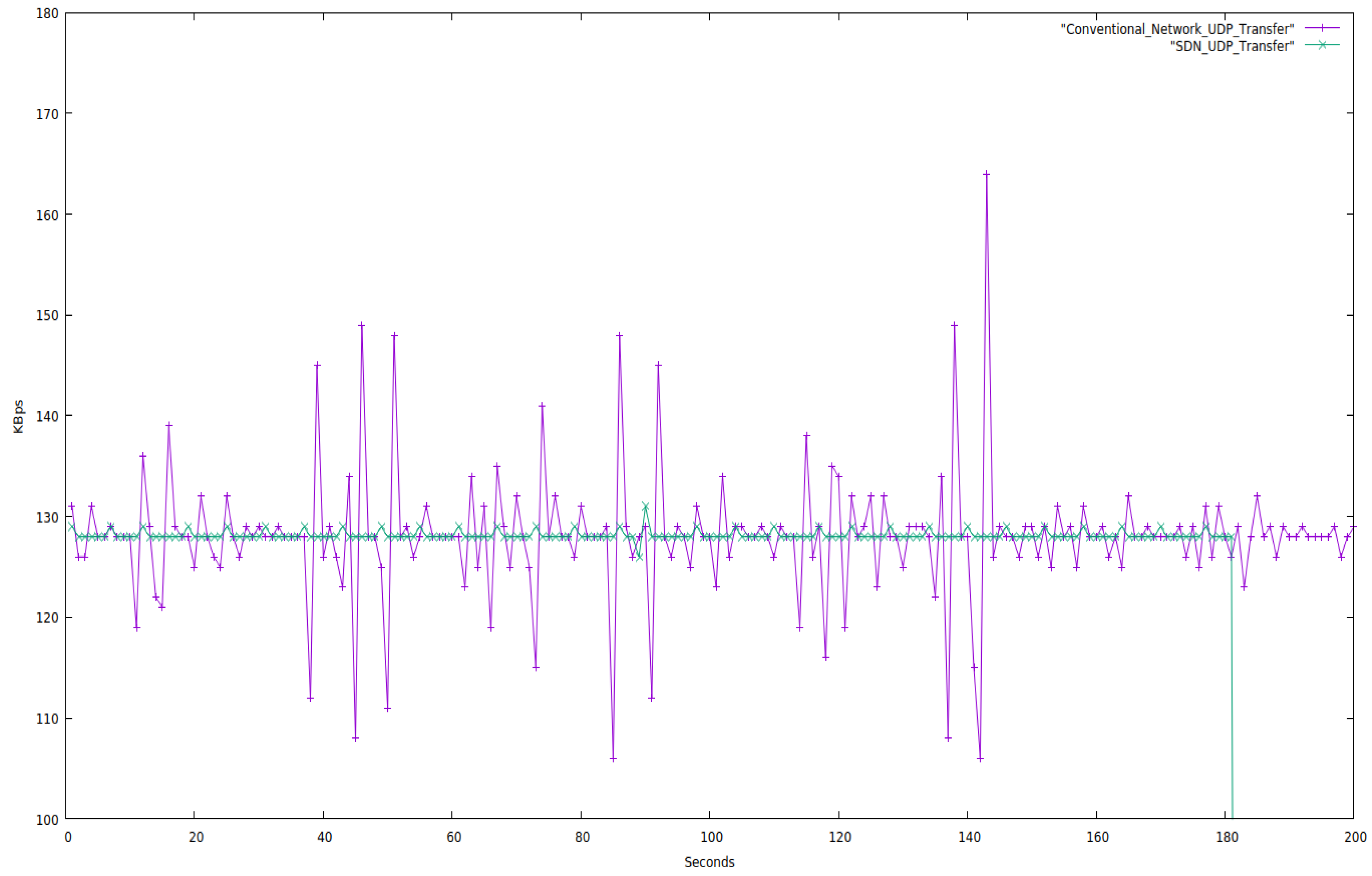Select the "Conventional_Network_UDP_Transfer" legend label
The width and height of the screenshot is (1372, 876).
[1177, 28]
